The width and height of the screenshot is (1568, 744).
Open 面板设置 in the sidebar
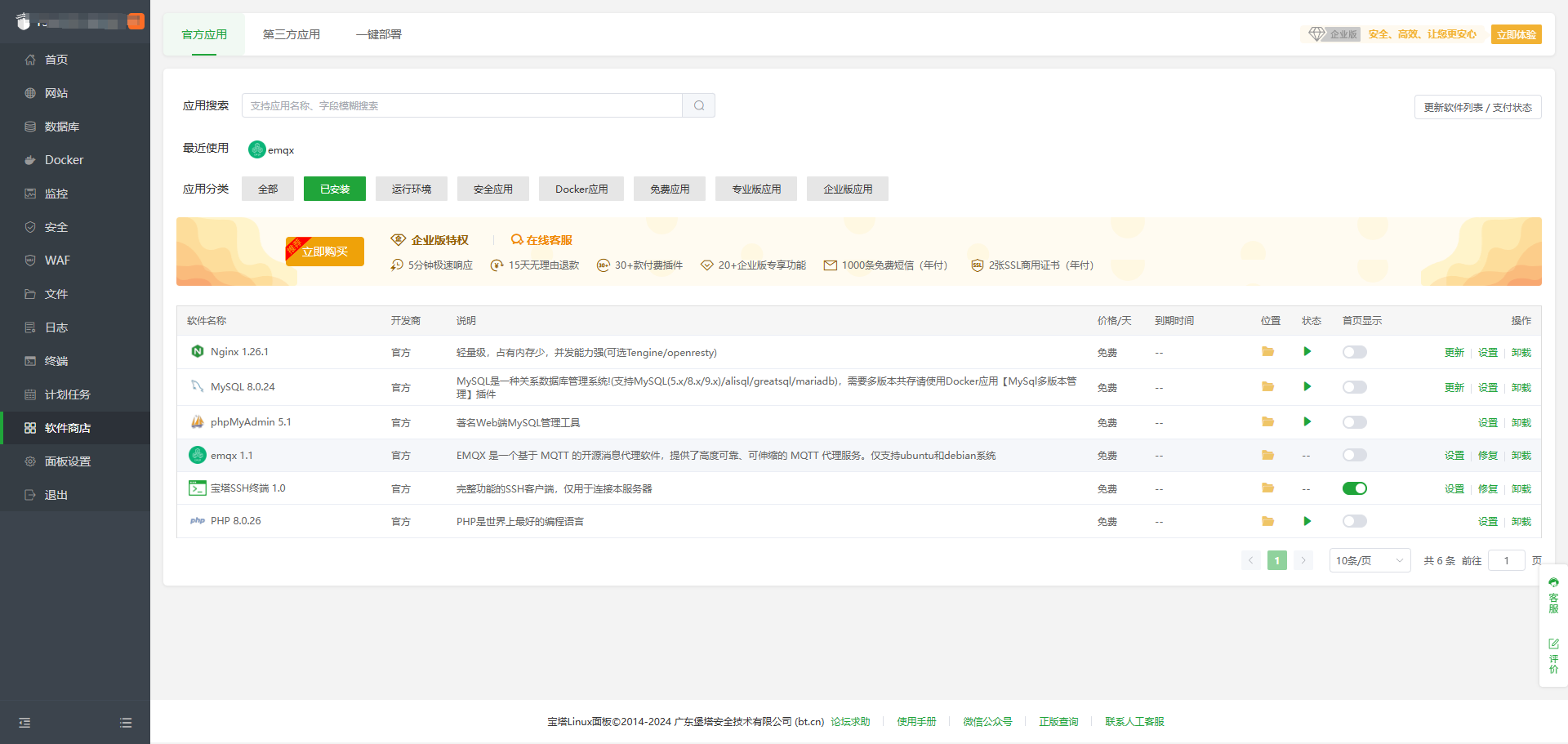click(75, 461)
